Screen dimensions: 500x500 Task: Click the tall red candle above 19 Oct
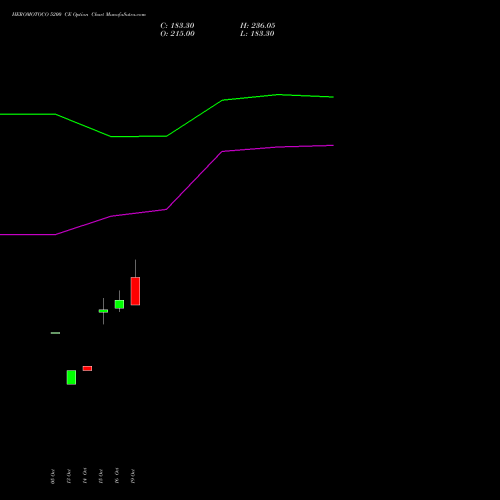(135, 291)
